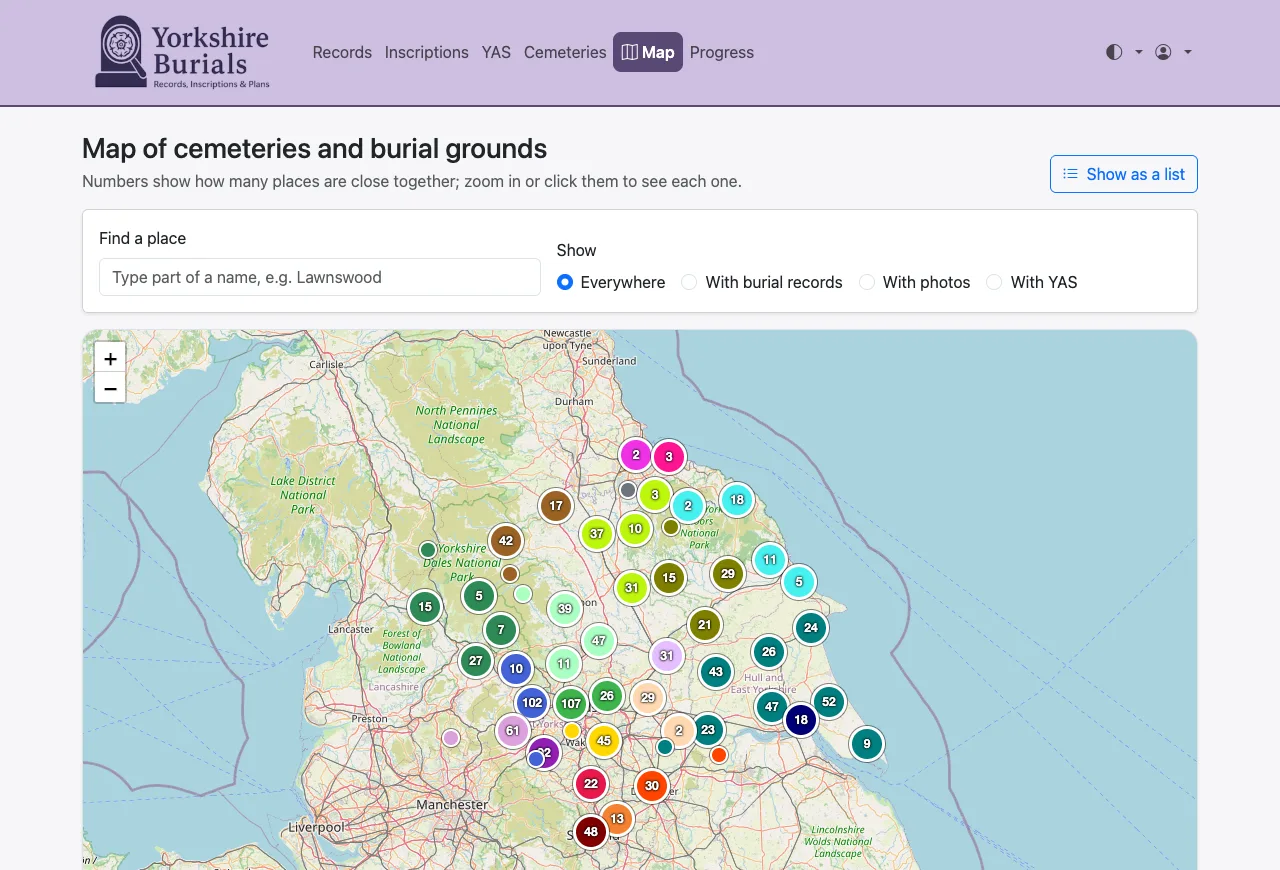
Task: Click the single grey map marker near Durham
Action: click(x=628, y=490)
